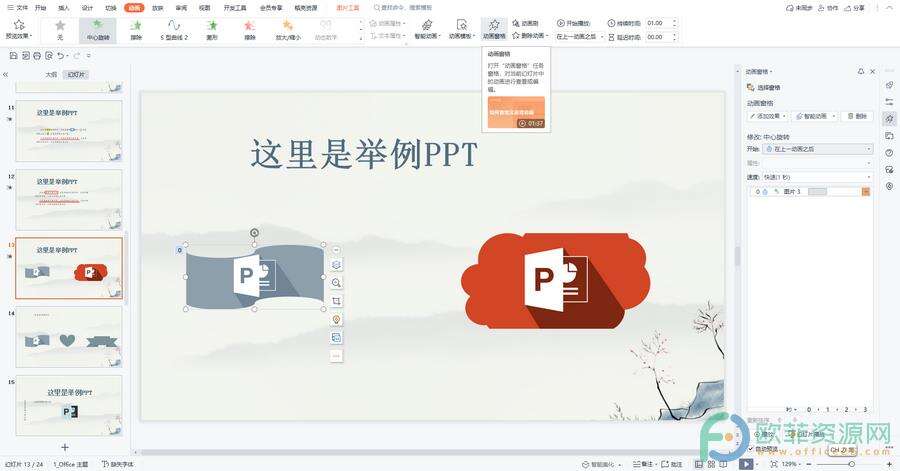Click the undo arrow icon
Screen dimensions: 900x471
[61, 56]
